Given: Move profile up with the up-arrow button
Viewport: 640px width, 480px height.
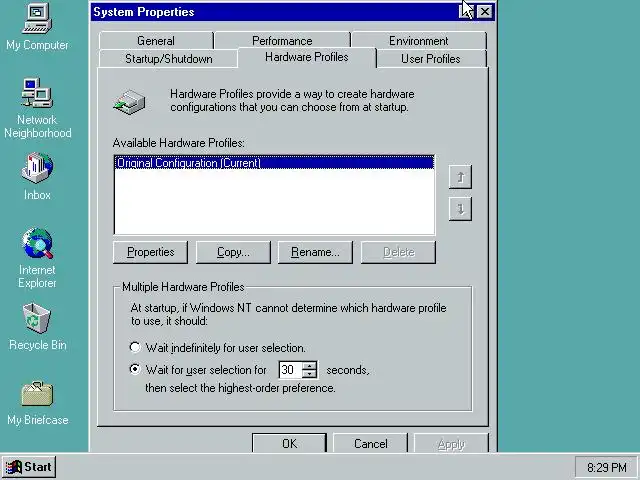Looking at the screenshot, I should coord(460,177).
